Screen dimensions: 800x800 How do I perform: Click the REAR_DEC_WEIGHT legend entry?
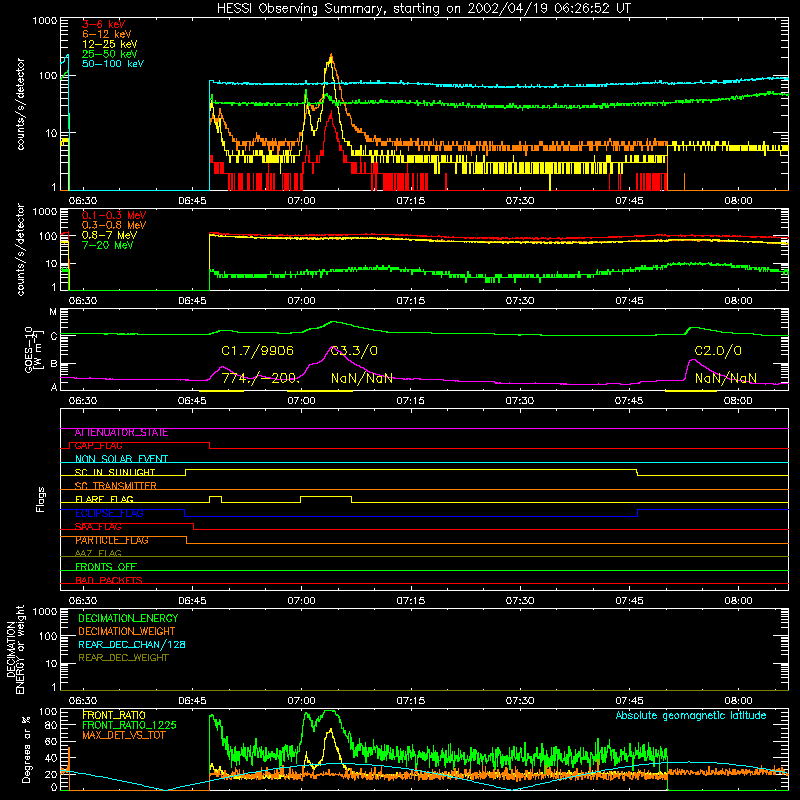coord(123,658)
